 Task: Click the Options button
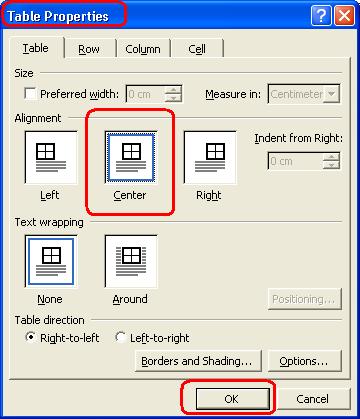(x=305, y=361)
